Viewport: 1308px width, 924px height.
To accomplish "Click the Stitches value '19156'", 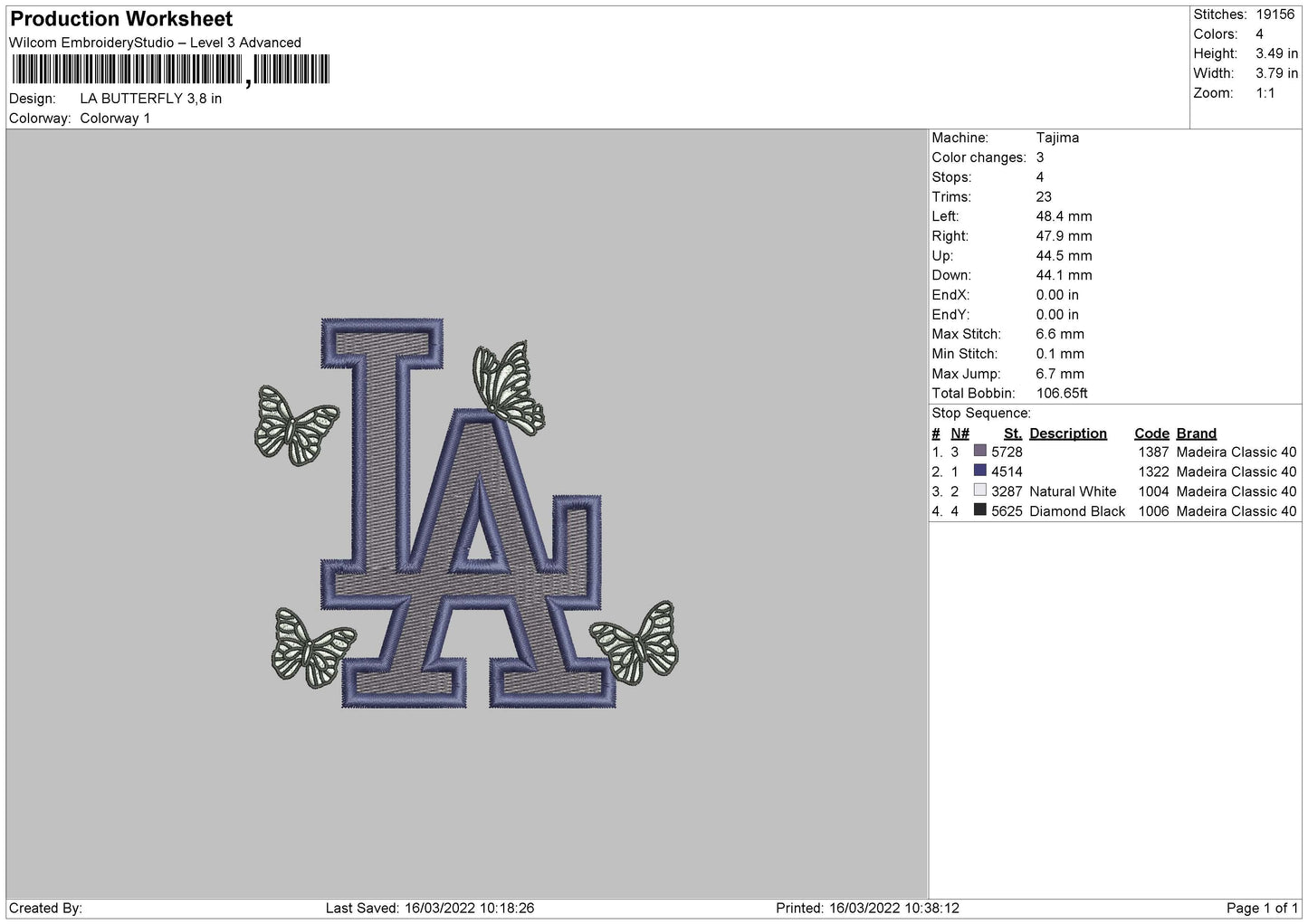I will pos(1276,14).
